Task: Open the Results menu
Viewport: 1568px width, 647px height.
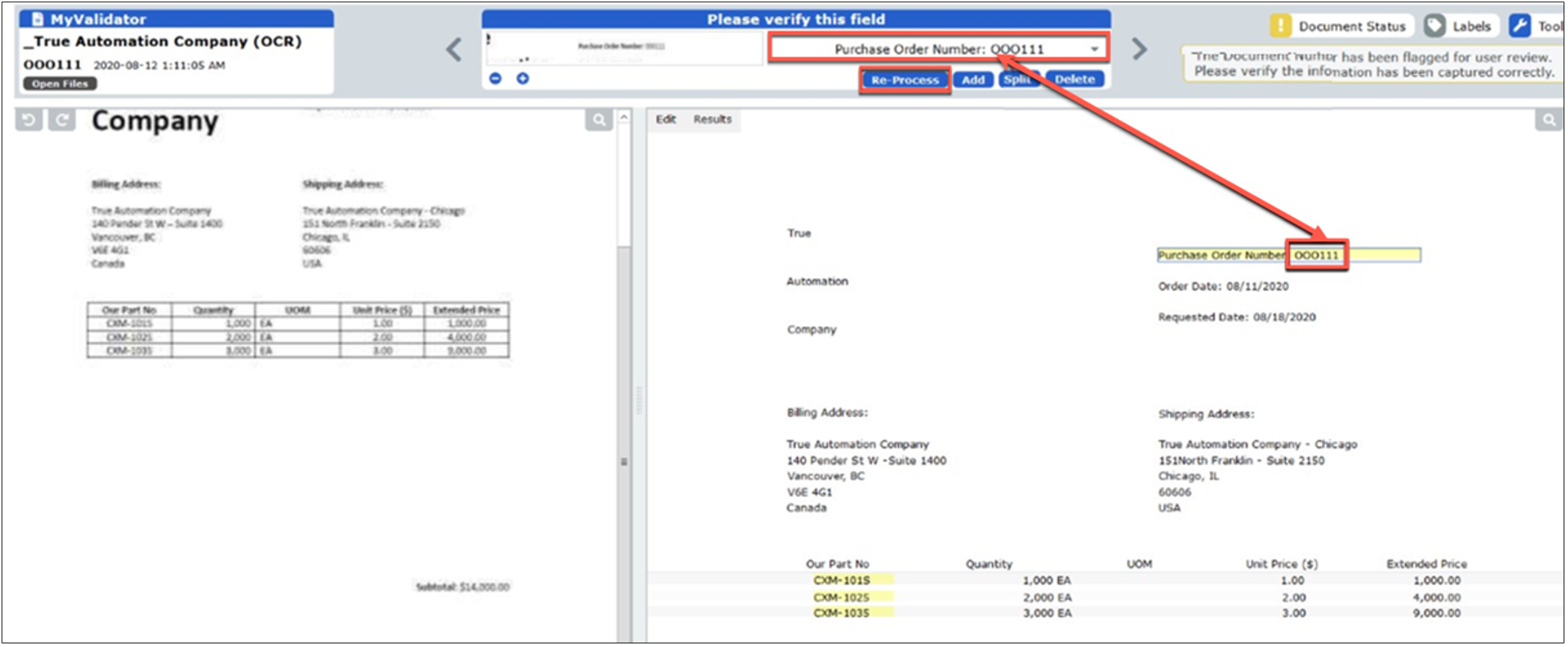Action: pyautogui.click(x=712, y=119)
